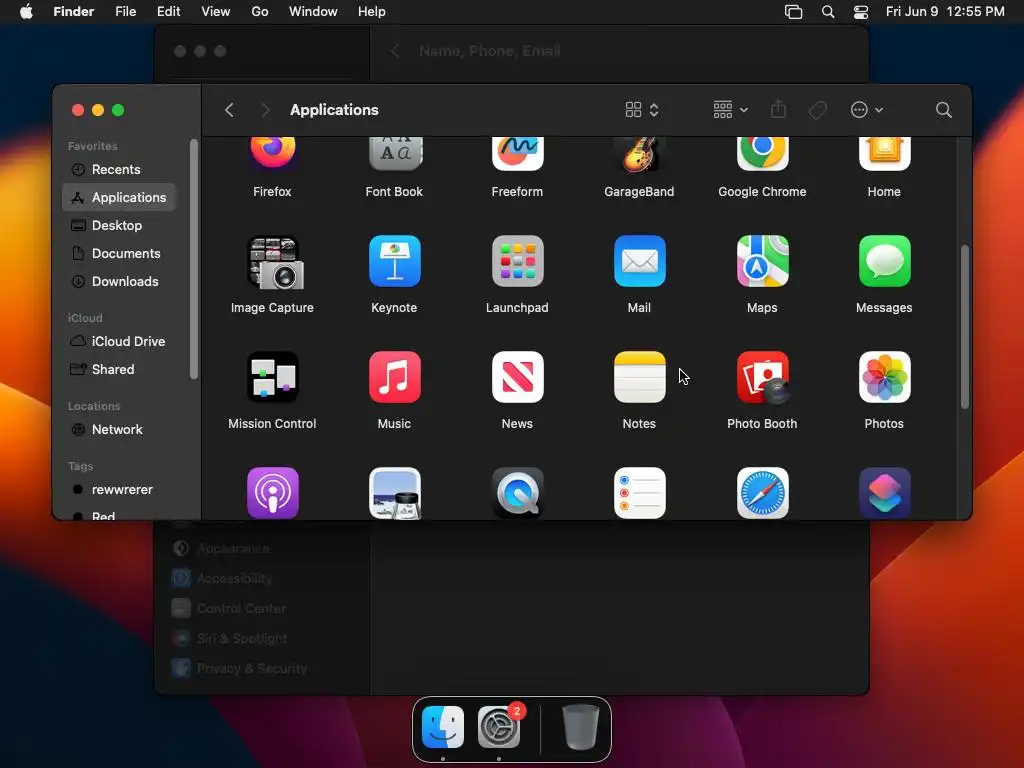Click the Applications window vertical scrollbar
The height and width of the screenshot is (768, 1024).
965,327
